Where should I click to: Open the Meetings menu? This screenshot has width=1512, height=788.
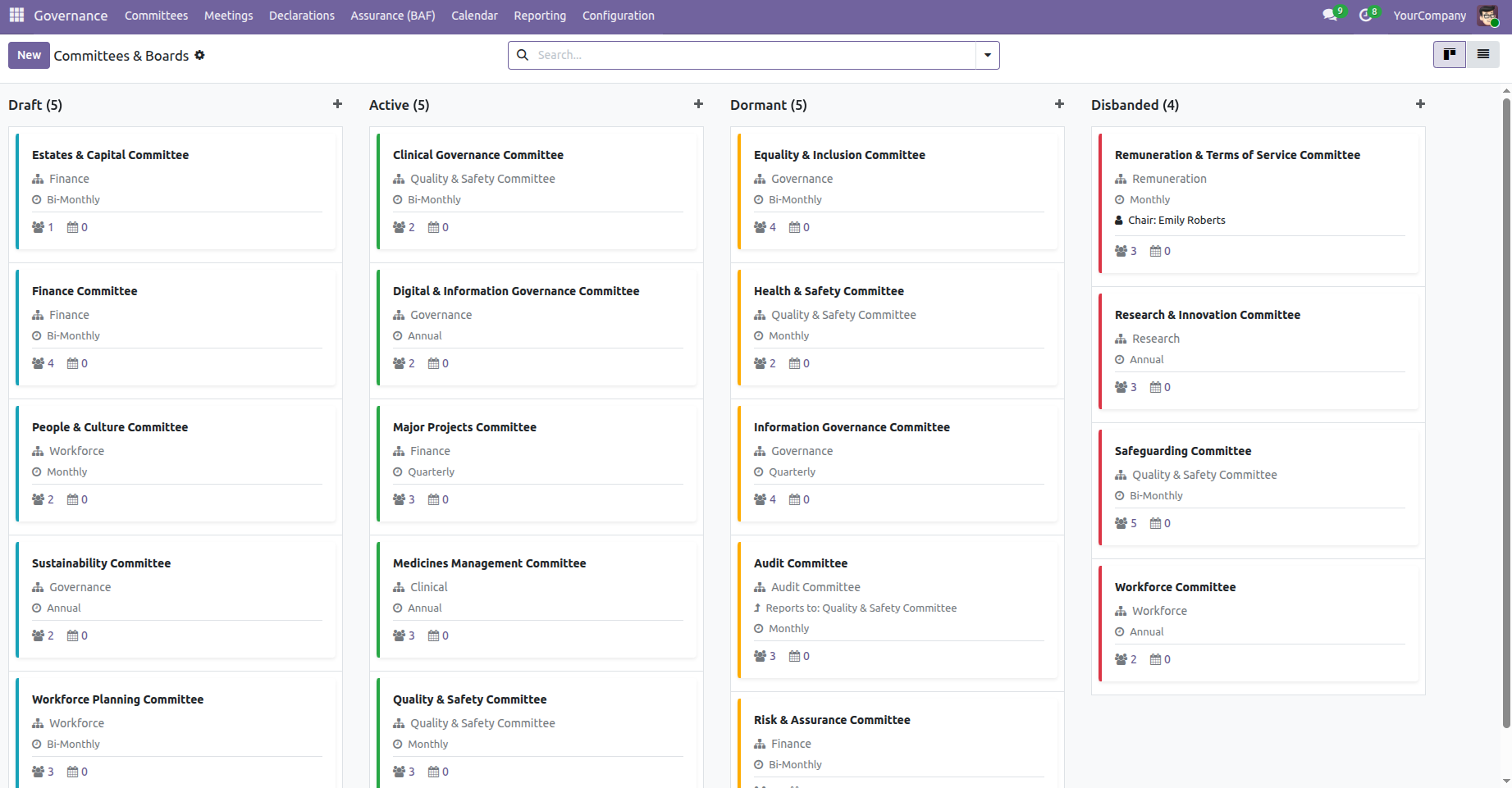[228, 16]
